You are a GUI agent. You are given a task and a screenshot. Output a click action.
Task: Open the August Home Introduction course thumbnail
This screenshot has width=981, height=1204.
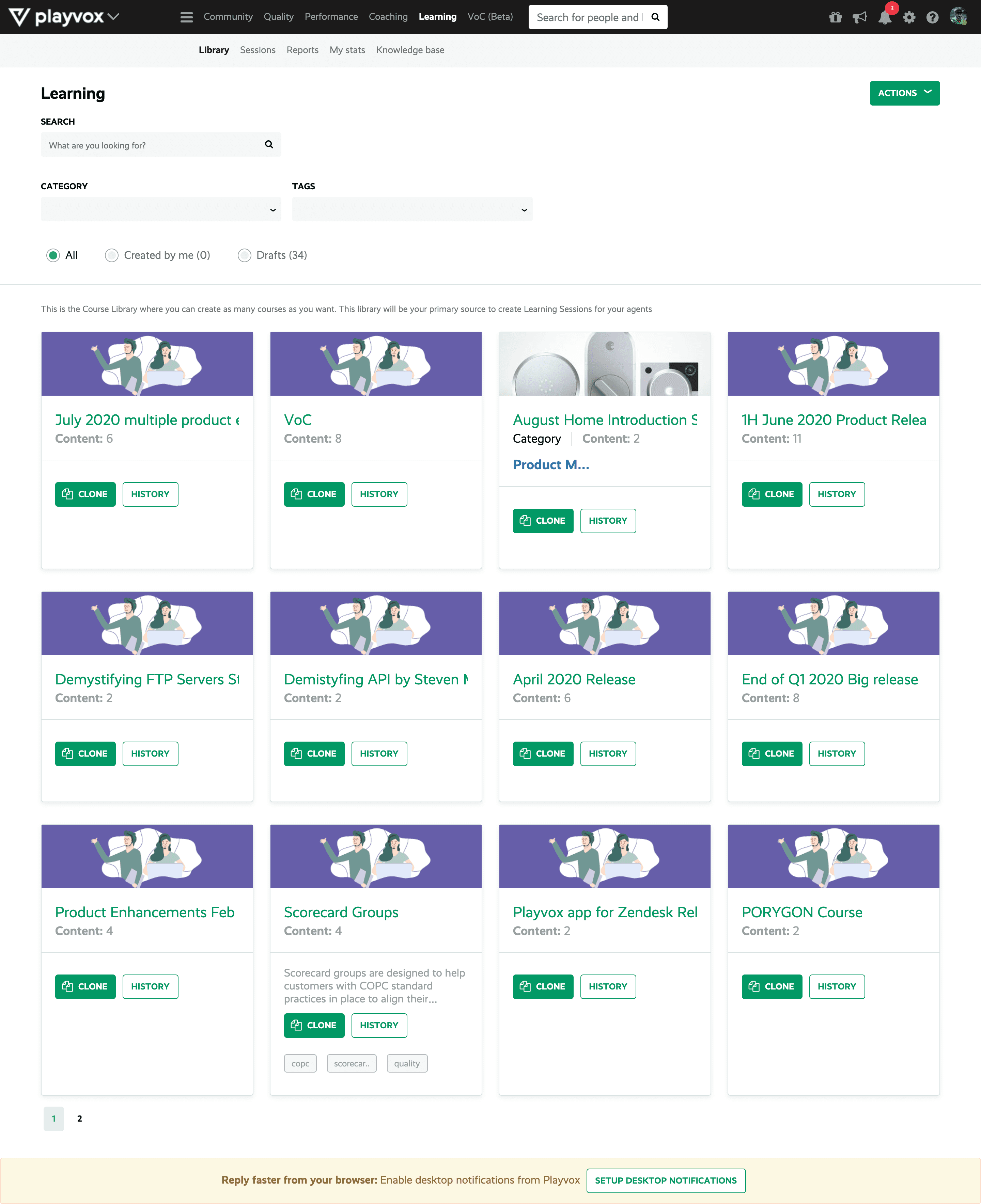(x=604, y=364)
